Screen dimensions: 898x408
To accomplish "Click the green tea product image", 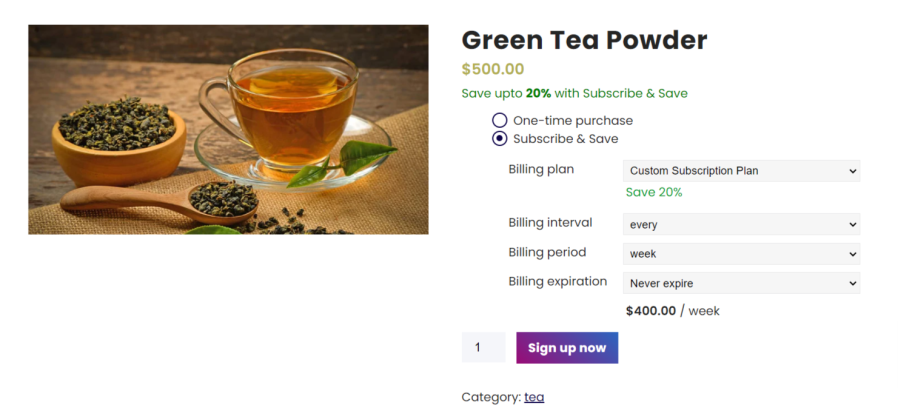I will 228,130.
